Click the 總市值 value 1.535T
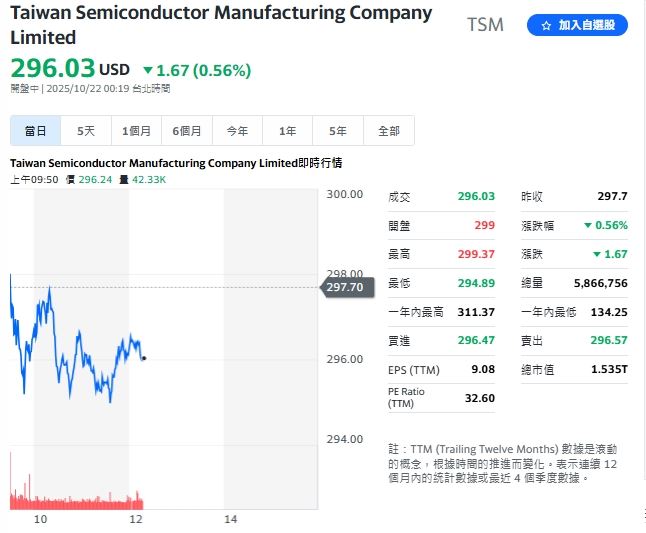Image resolution: width=646 pixels, height=533 pixels. pos(608,371)
